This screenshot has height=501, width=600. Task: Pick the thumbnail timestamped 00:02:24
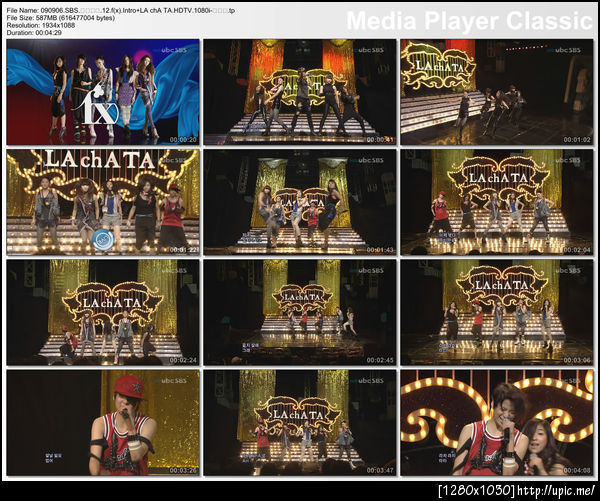pos(103,312)
